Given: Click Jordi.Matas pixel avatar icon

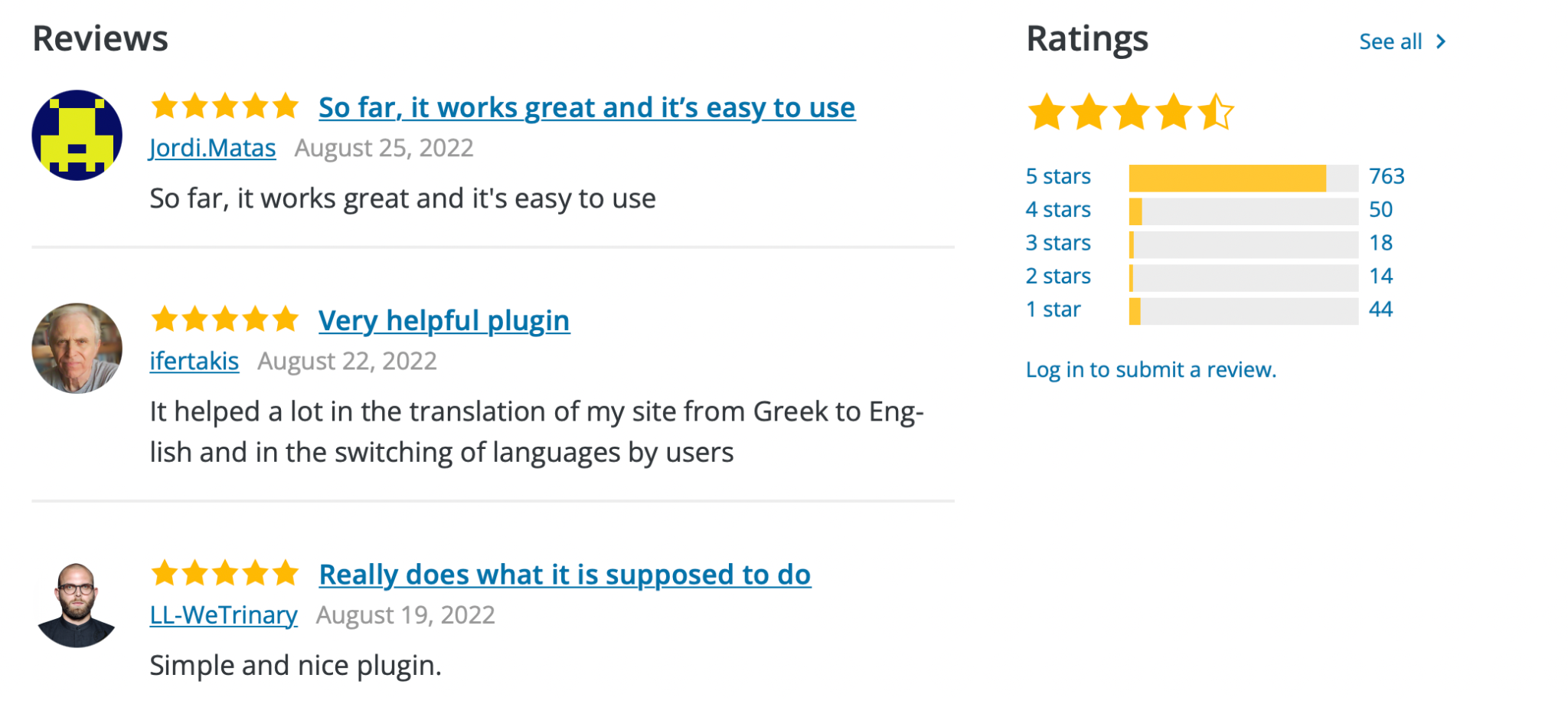Looking at the screenshot, I should tap(77, 136).
